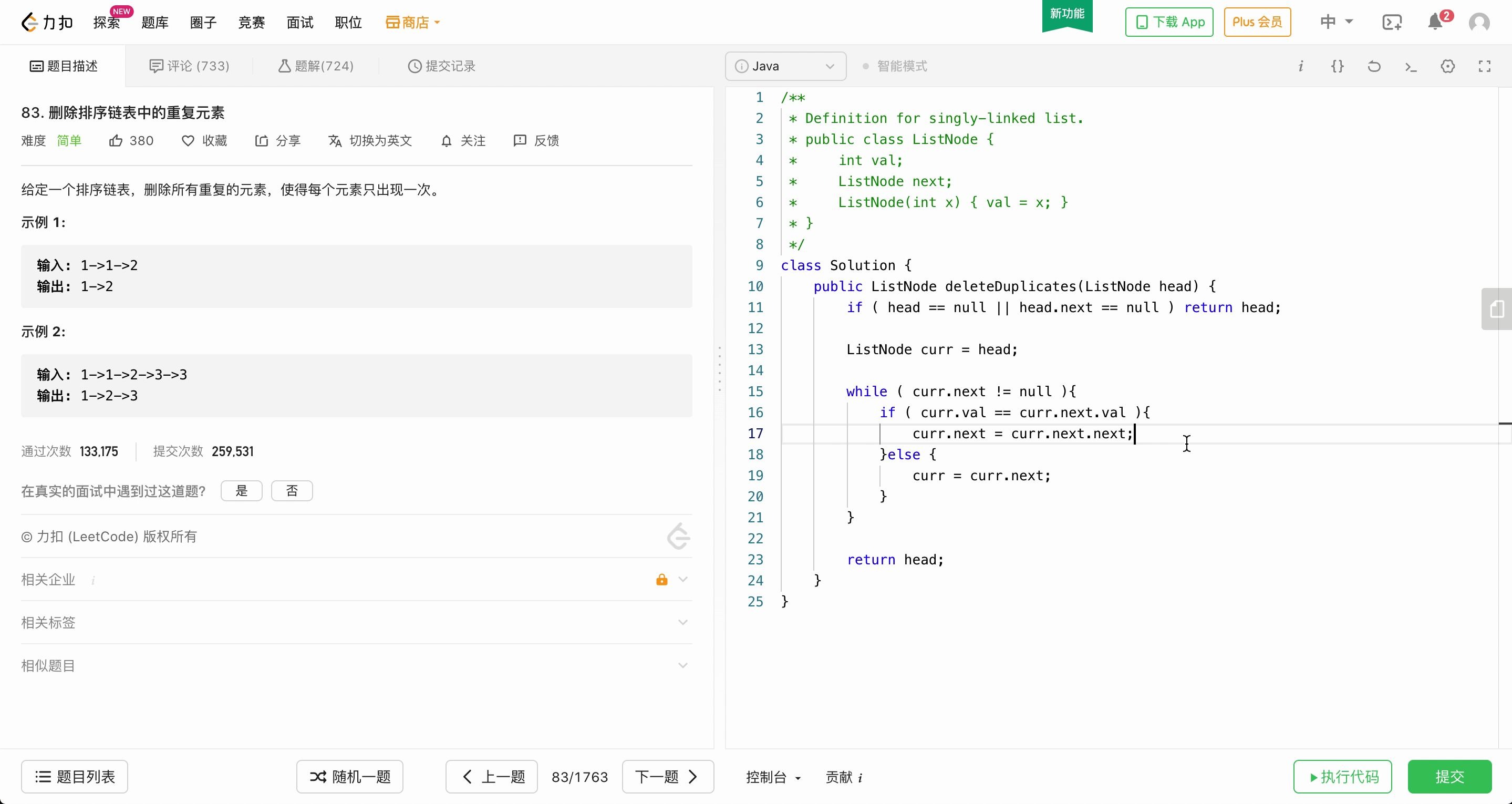
Task: Open the submission records tab
Action: [x=441, y=66]
